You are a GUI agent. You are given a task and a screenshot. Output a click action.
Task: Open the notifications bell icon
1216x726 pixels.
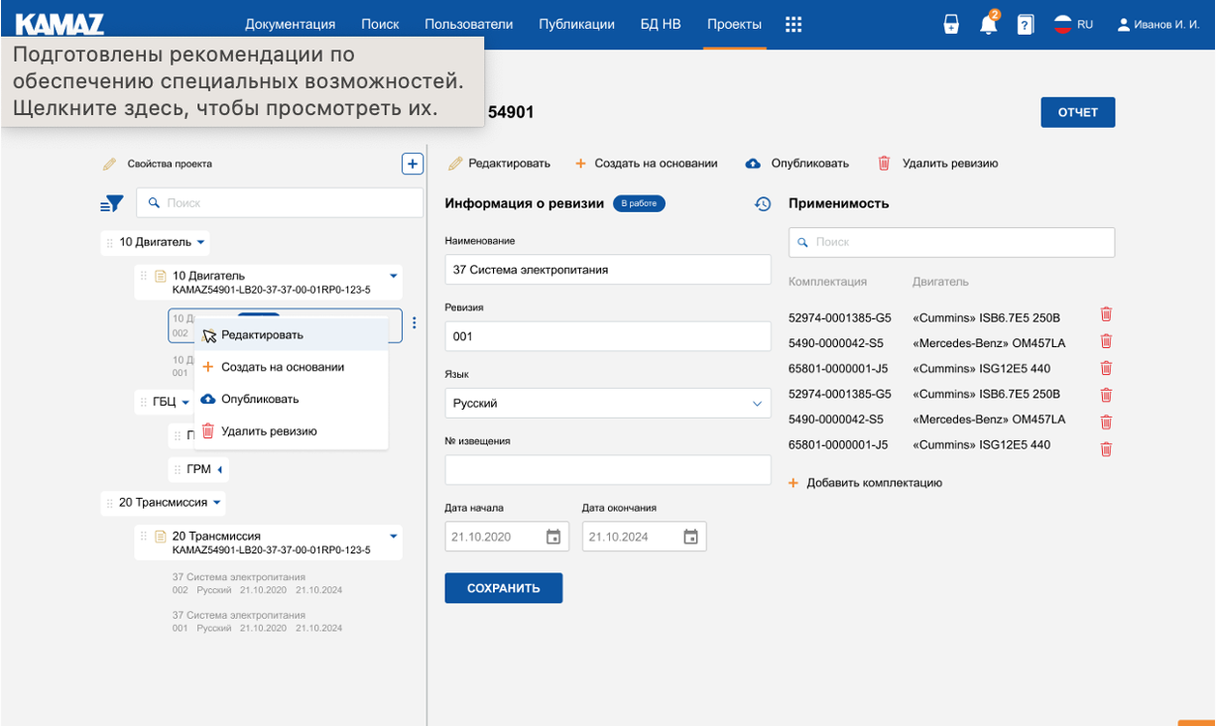point(988,25)
